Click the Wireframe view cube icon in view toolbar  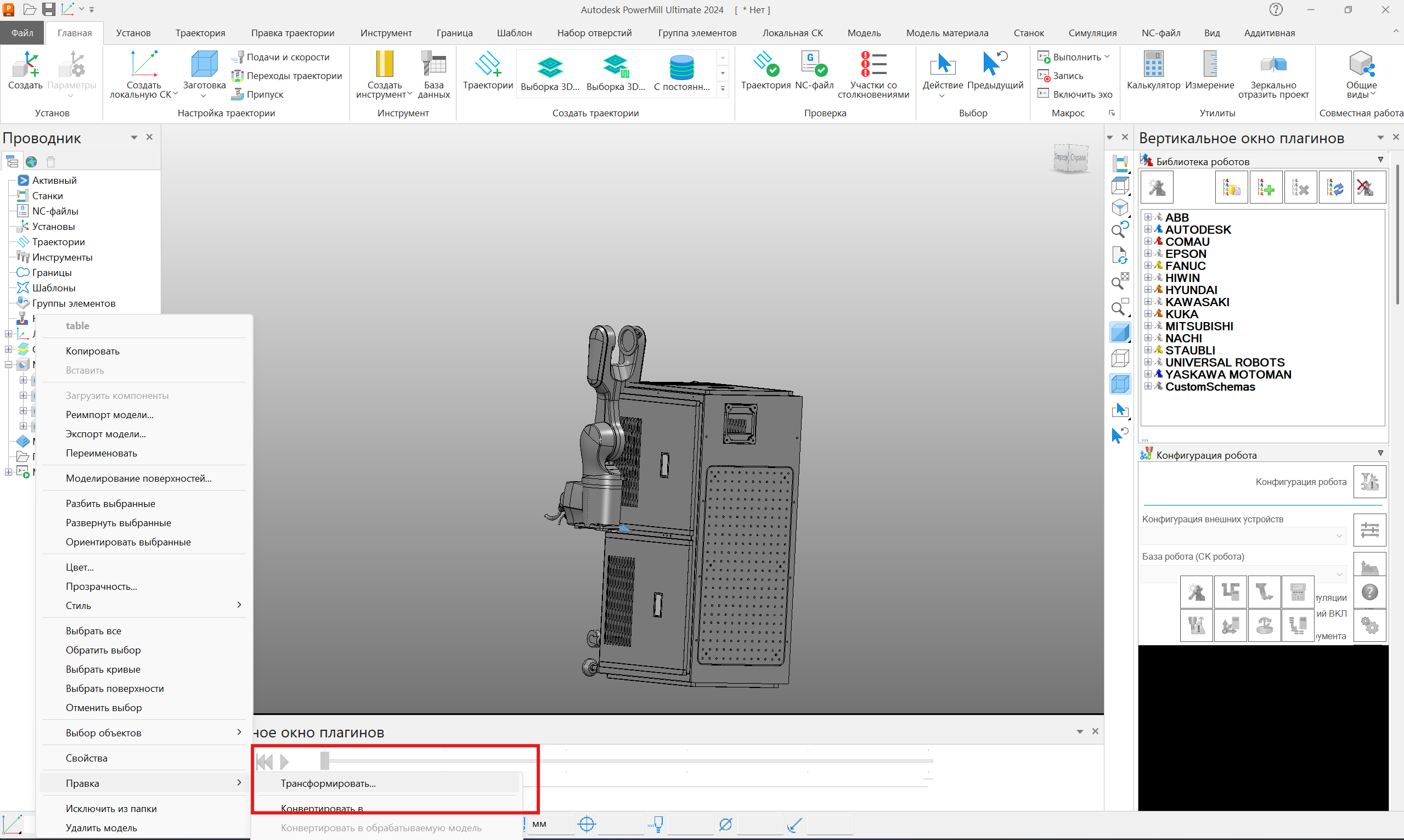(1120, 358)
